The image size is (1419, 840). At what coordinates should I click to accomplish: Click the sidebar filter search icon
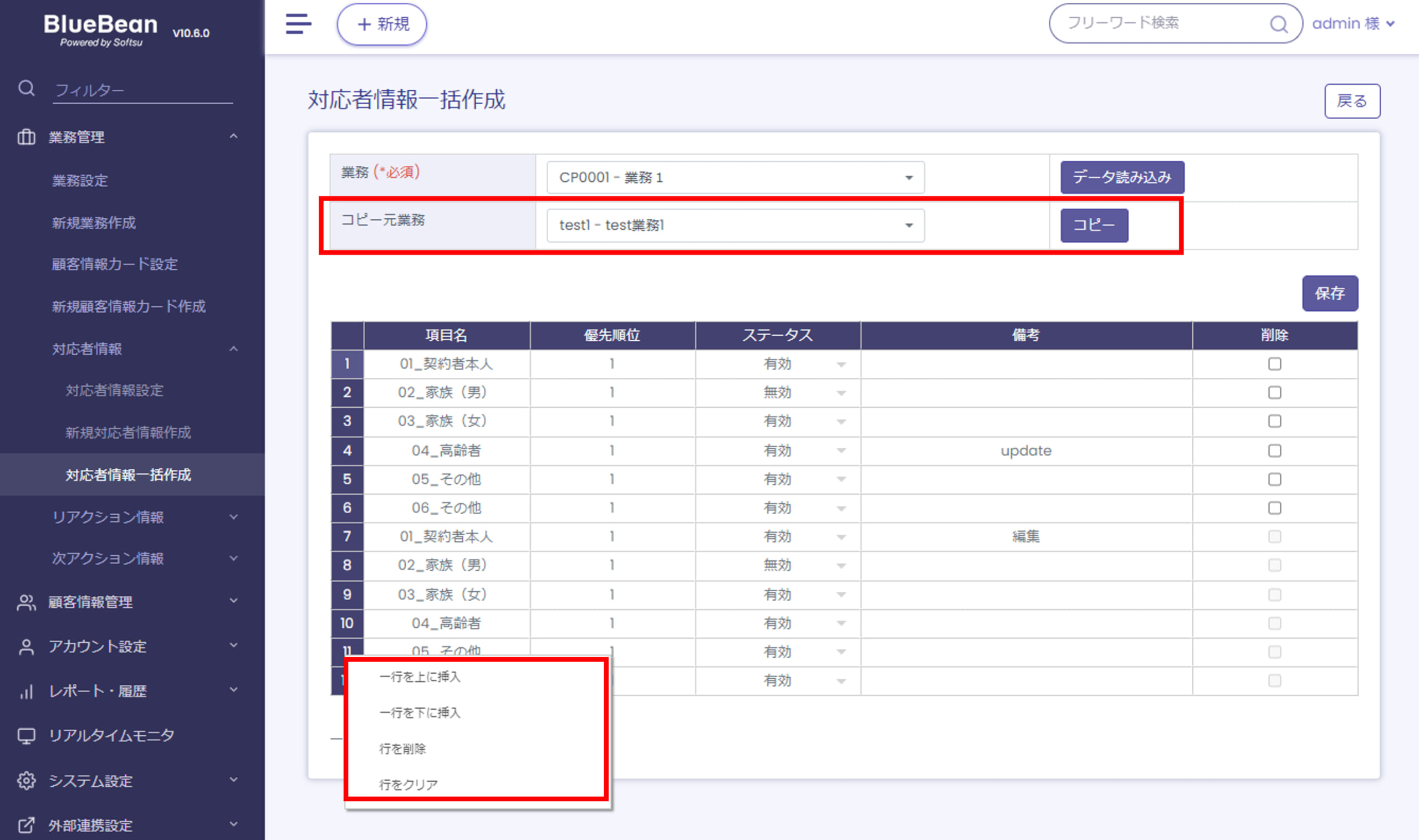pyautogui.click(x=26, y=88)
